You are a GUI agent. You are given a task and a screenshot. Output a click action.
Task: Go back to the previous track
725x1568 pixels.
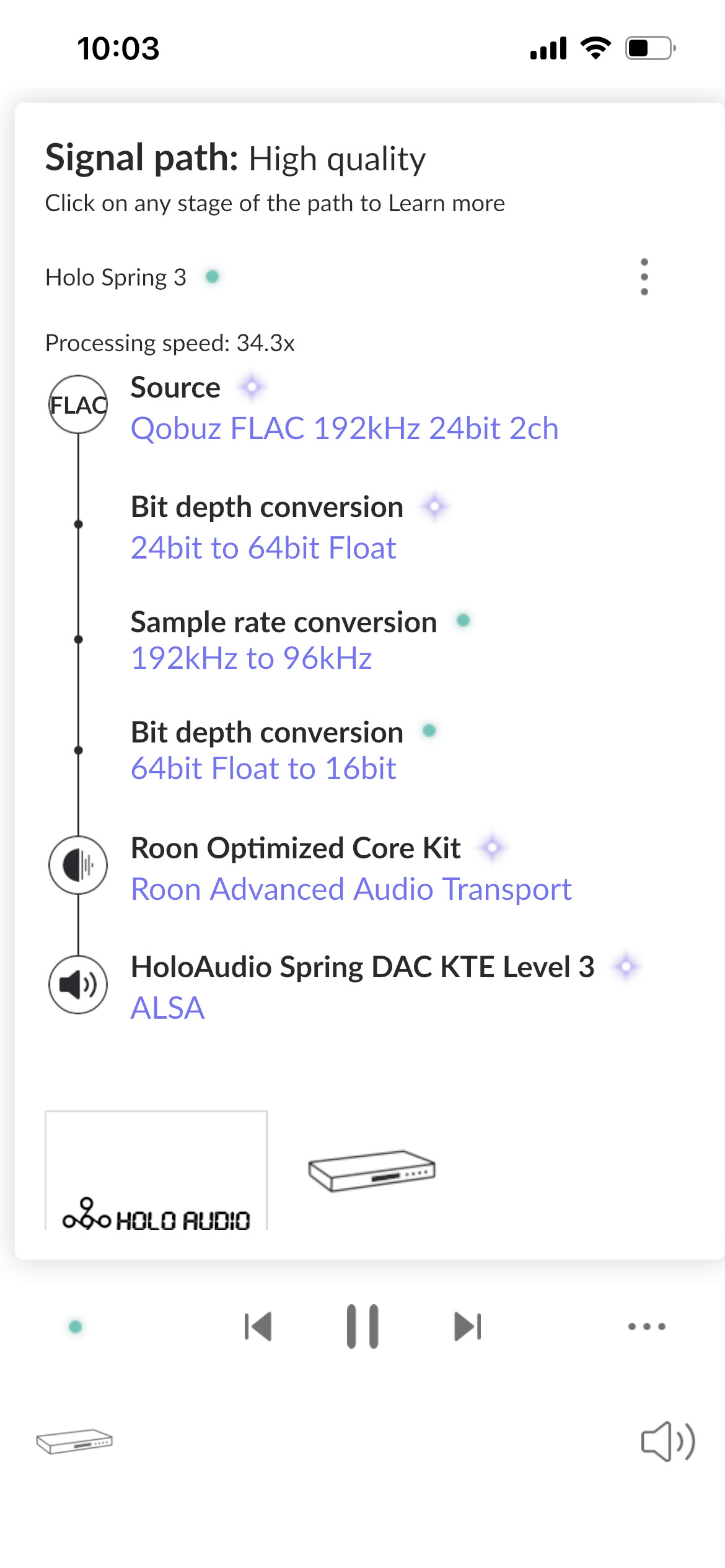click(258, 1326)
